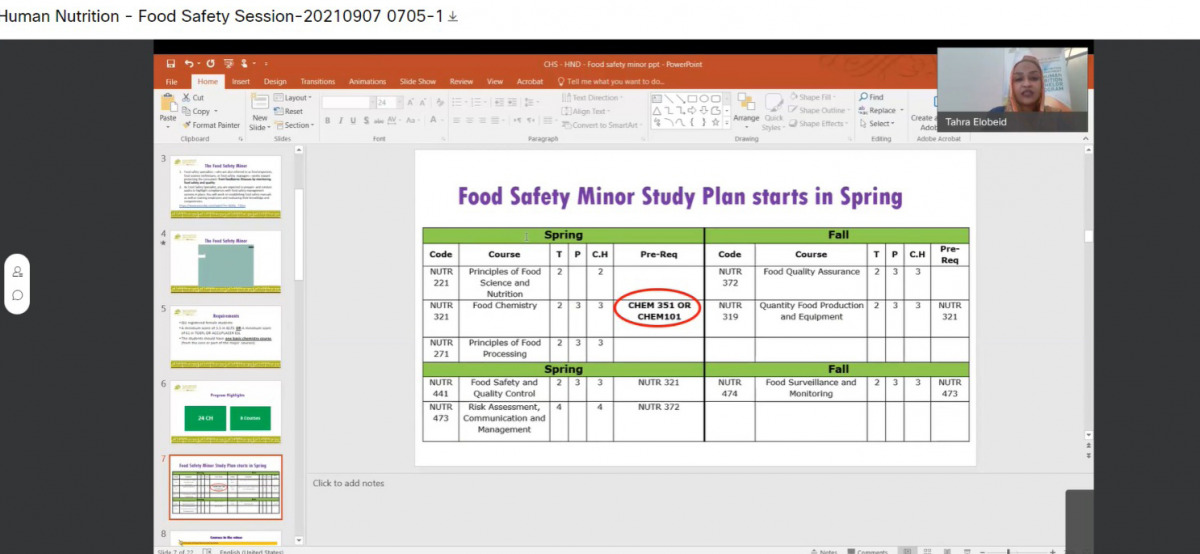The image size is (1200, 554).
Task: Click the Cut scissors icon
Action: tap(186, 98)
